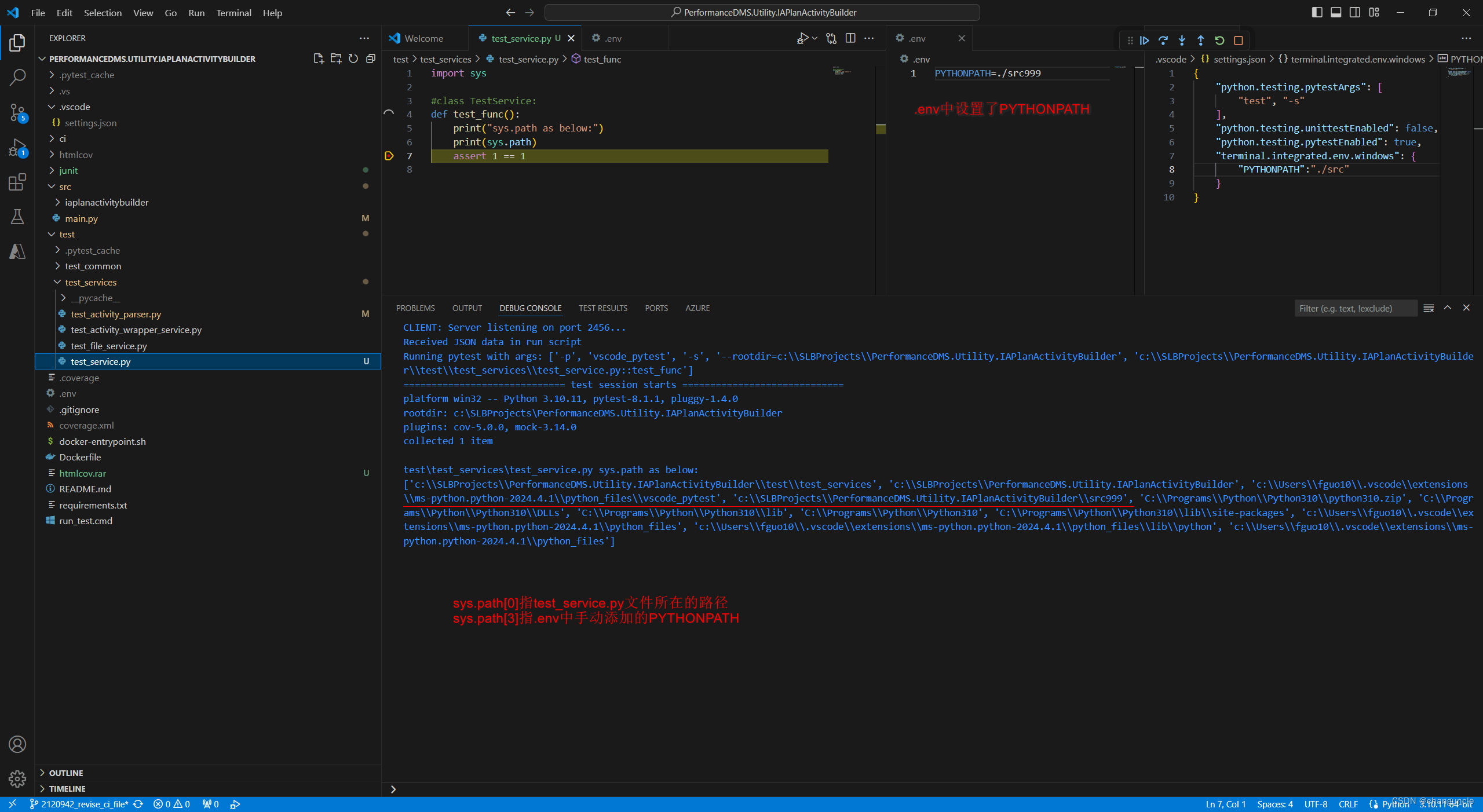Refresh the Explorer file tree
Viewport: 1483px width, 812px height.
click(353, 58)
